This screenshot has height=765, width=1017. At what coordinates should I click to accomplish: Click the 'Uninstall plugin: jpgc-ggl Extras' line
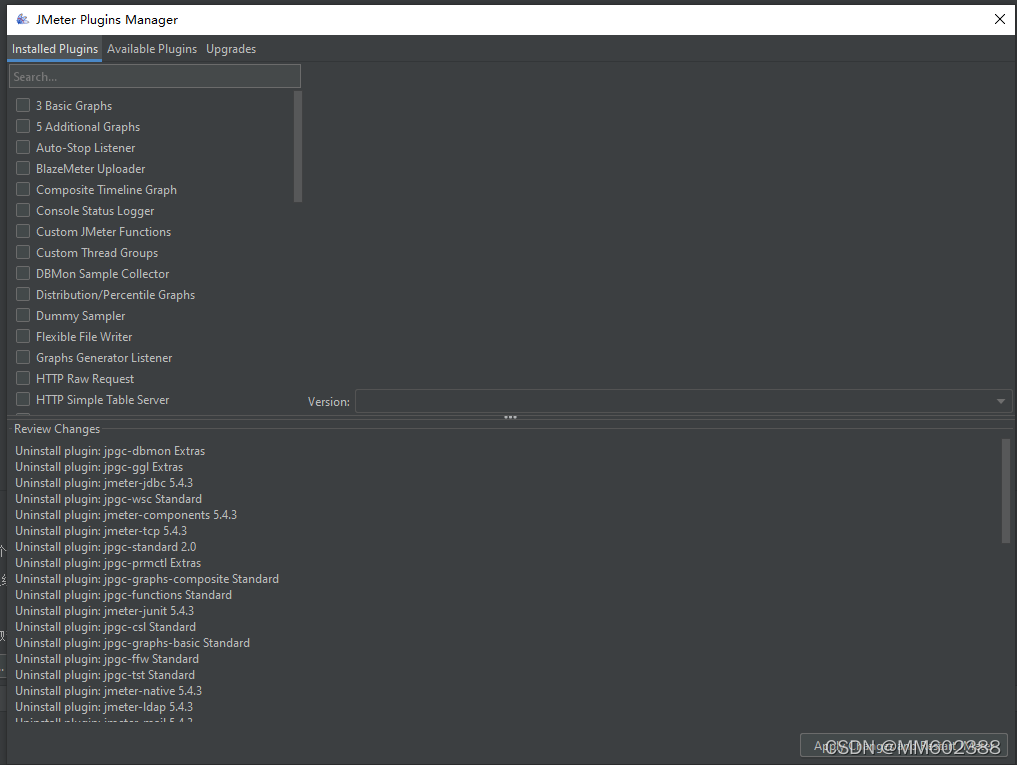[x=99, y=467]
